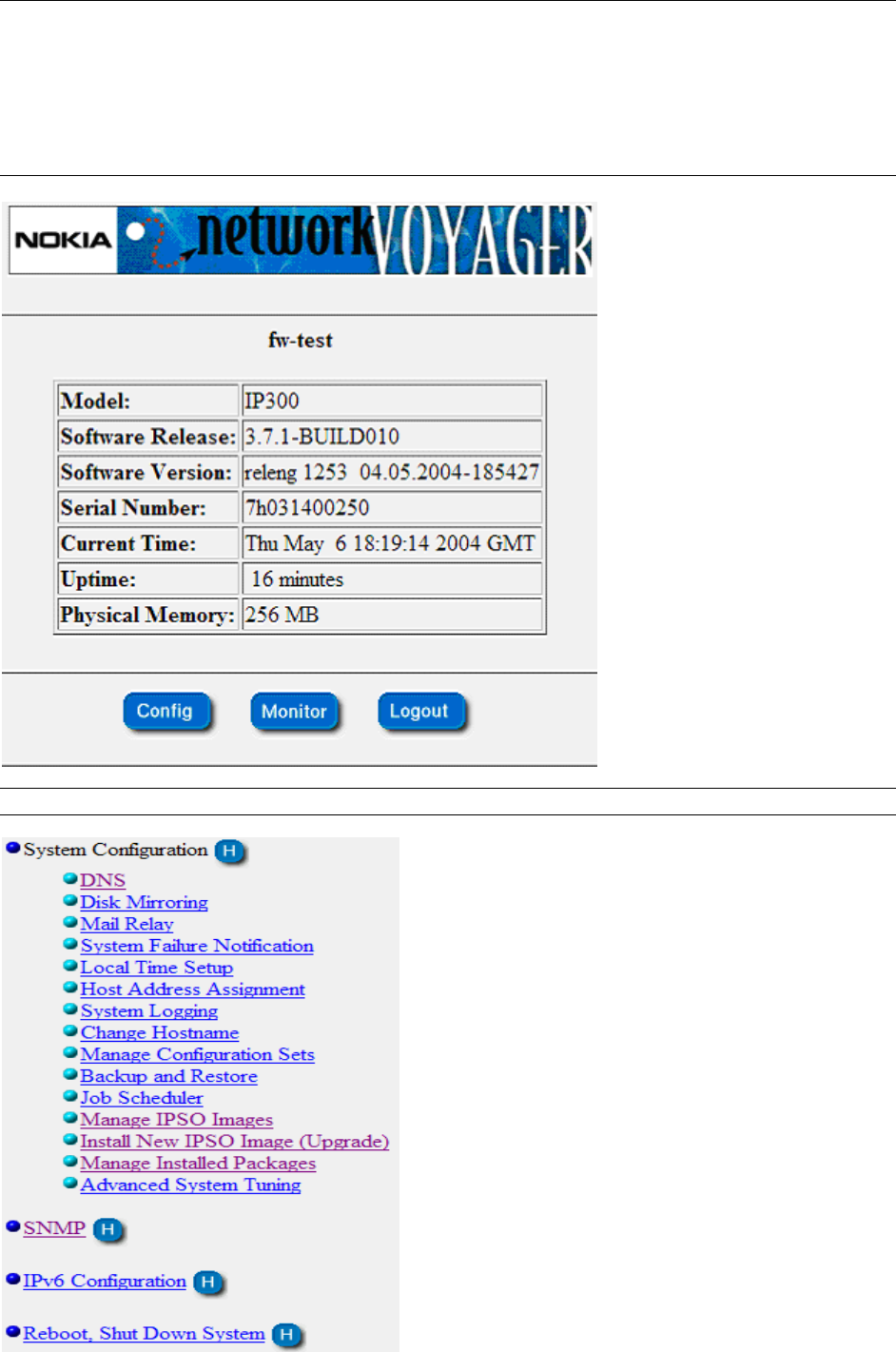The image size is (896, 1352).
Task: Click the Nokia Network Voyager banner logo
Action: pyautogui.click(x=301, y=241)
